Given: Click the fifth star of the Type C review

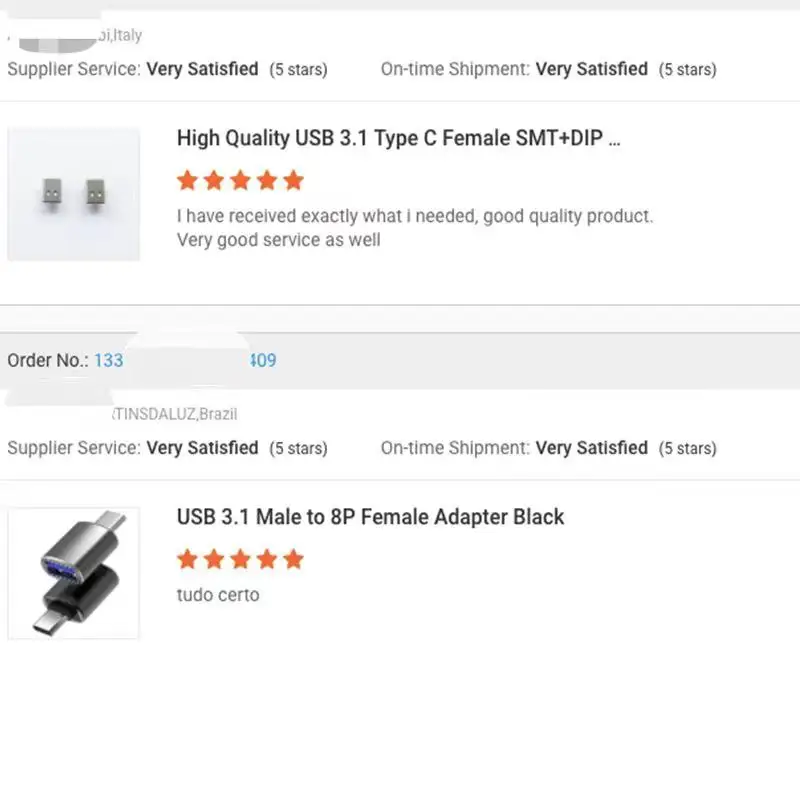Looking at the screenshot, I should click(293, 181).
